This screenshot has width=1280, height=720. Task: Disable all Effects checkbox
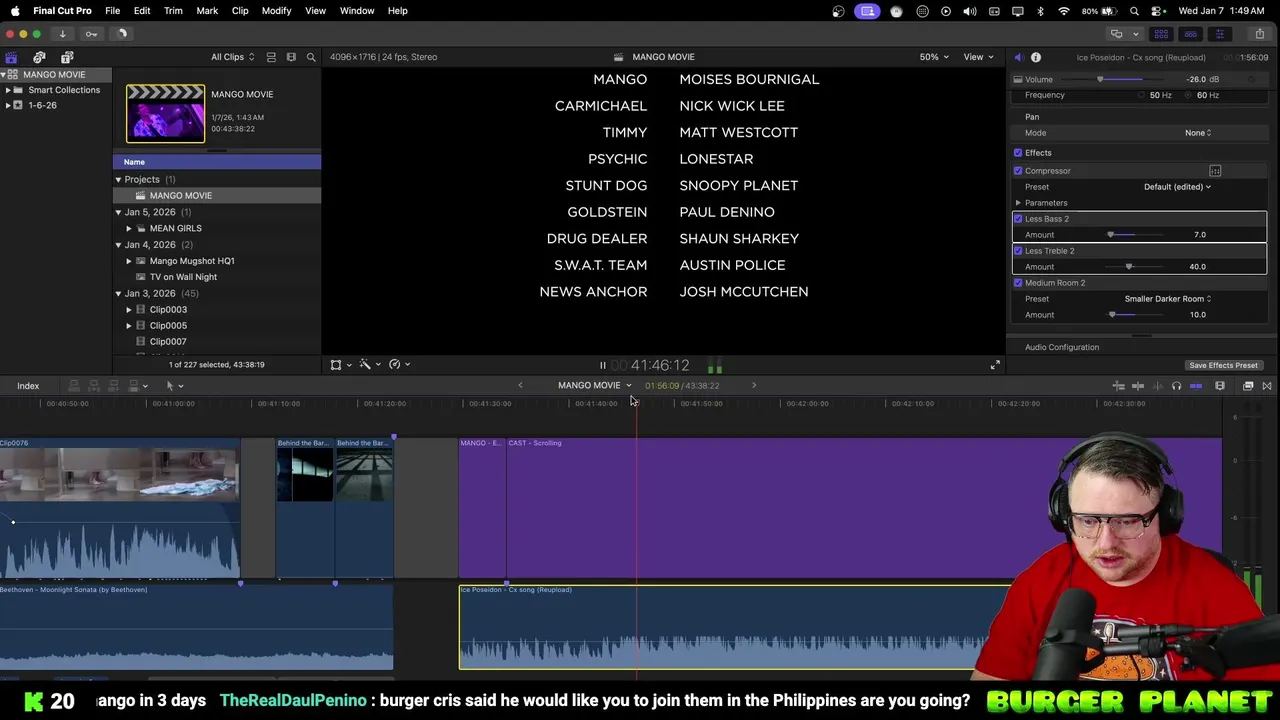1018,153
